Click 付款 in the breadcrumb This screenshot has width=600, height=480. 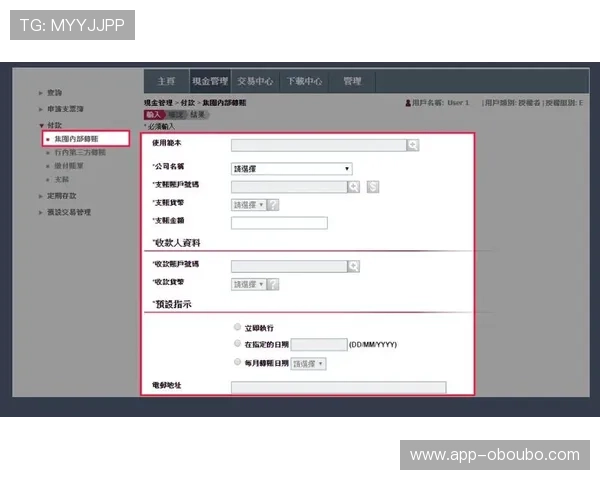188,103
